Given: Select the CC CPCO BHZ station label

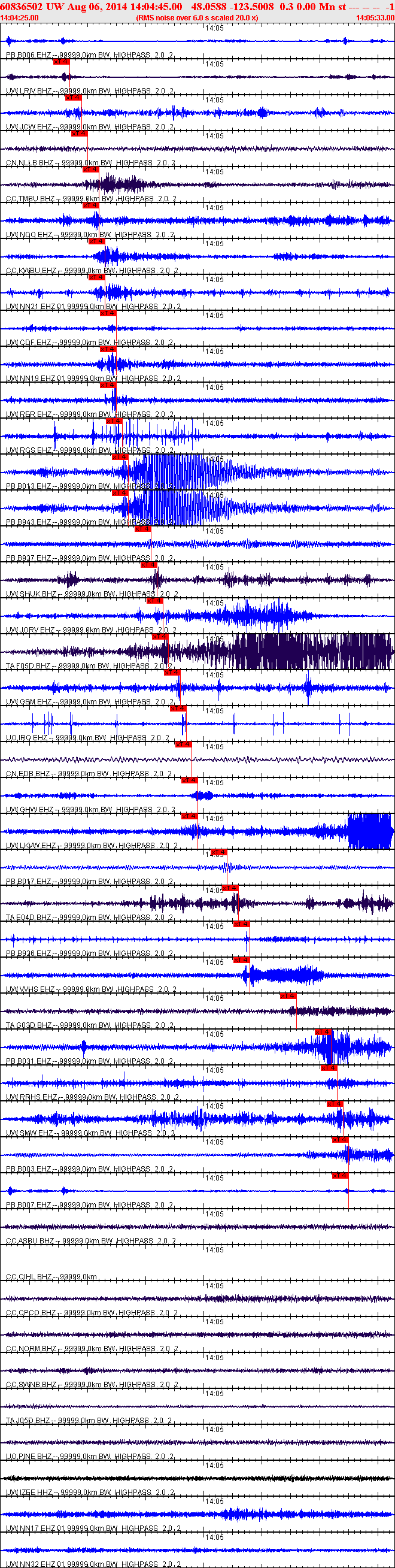Looking at the screenshot, I should pos(93,1312).
